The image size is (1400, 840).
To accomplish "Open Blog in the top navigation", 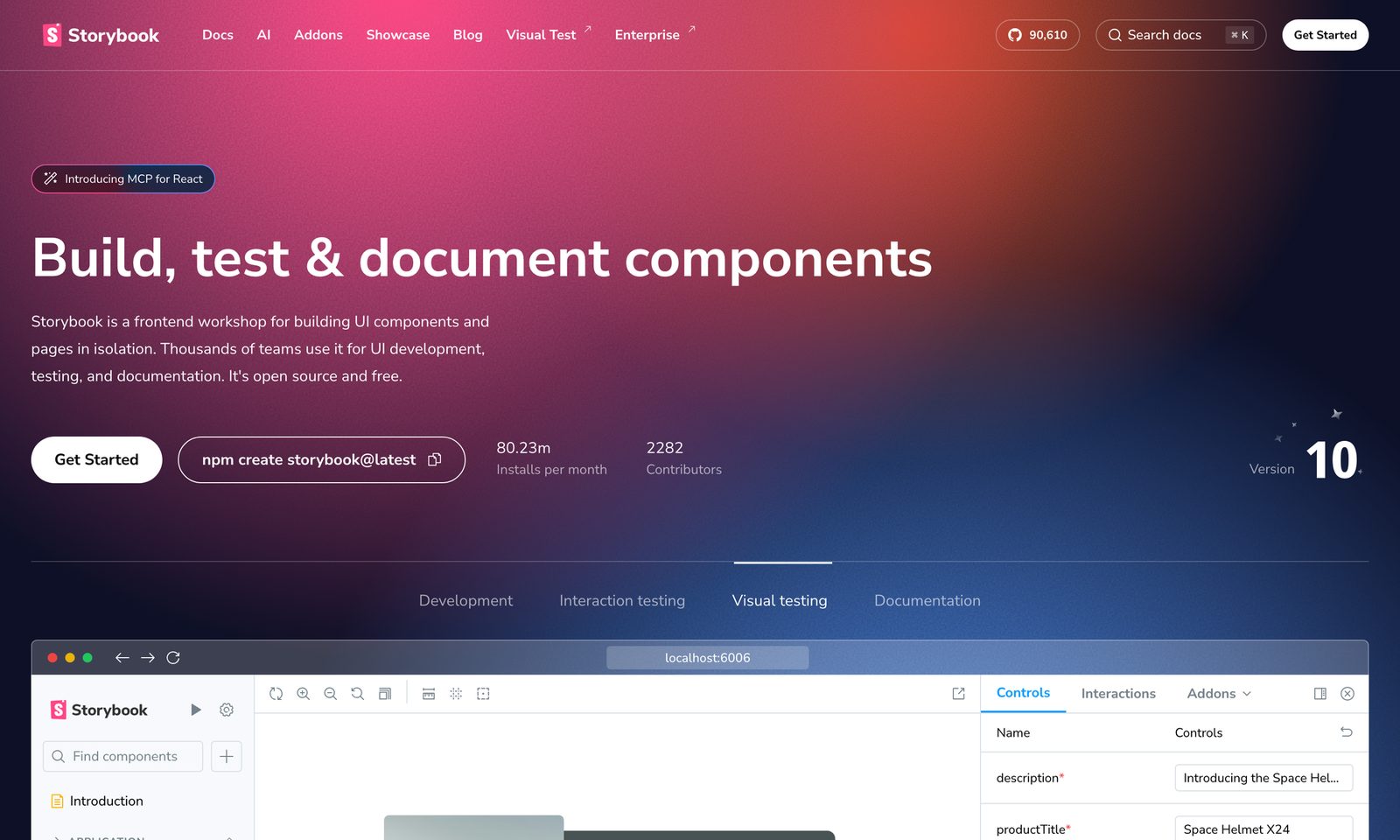I will (468, 35).
